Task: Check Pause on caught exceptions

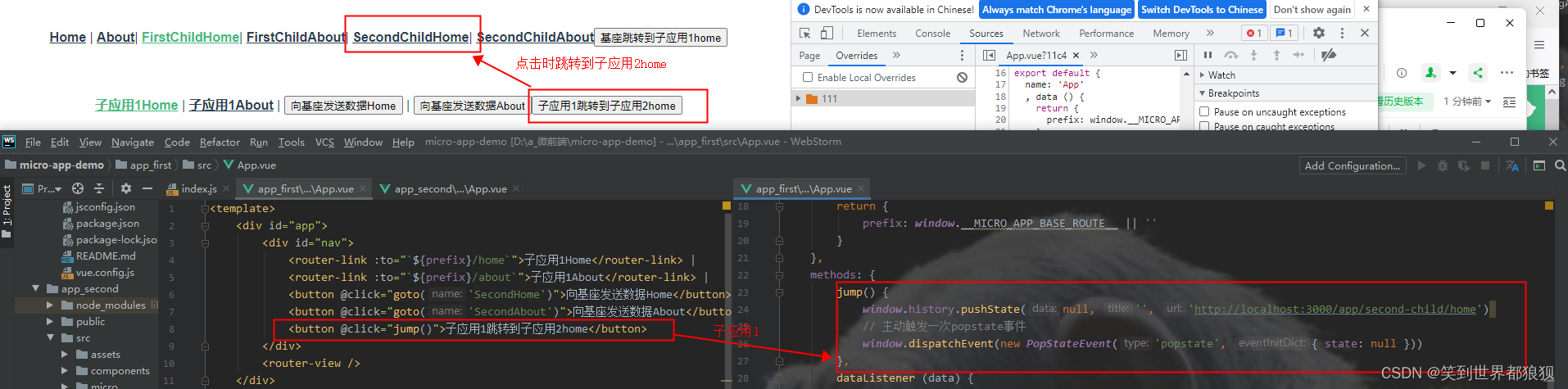Action: coord(1204,126)
